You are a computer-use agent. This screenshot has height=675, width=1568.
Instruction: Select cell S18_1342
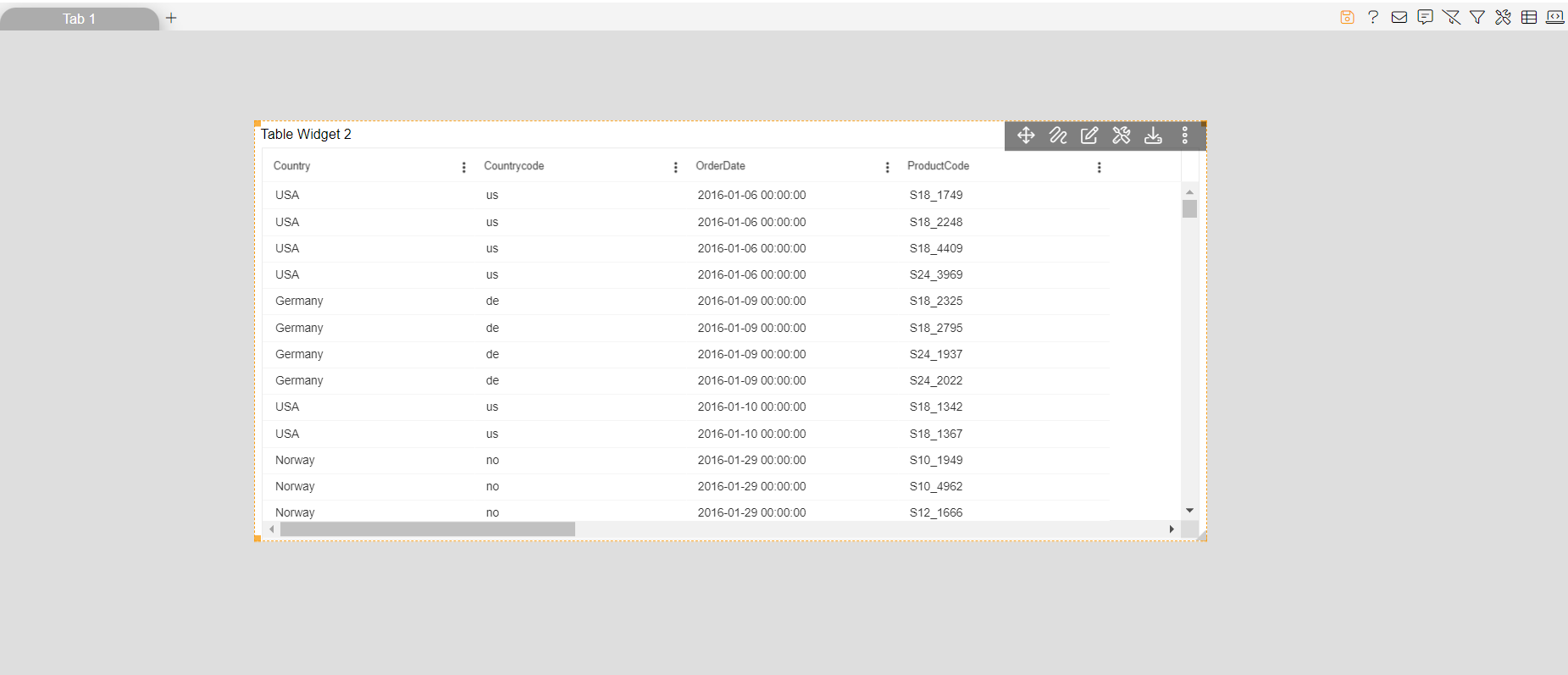point(936,407)
